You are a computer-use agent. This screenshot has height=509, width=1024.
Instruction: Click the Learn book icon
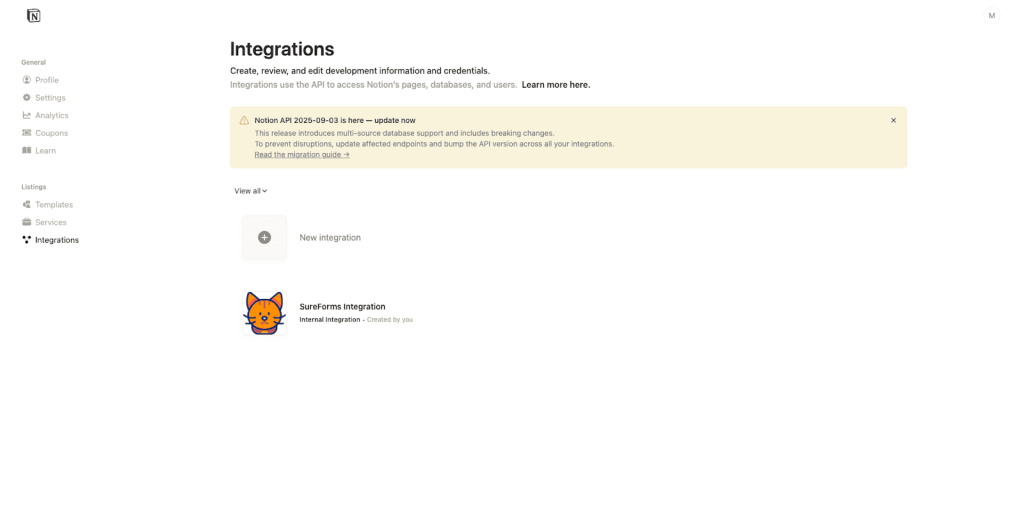click(27, 151)
